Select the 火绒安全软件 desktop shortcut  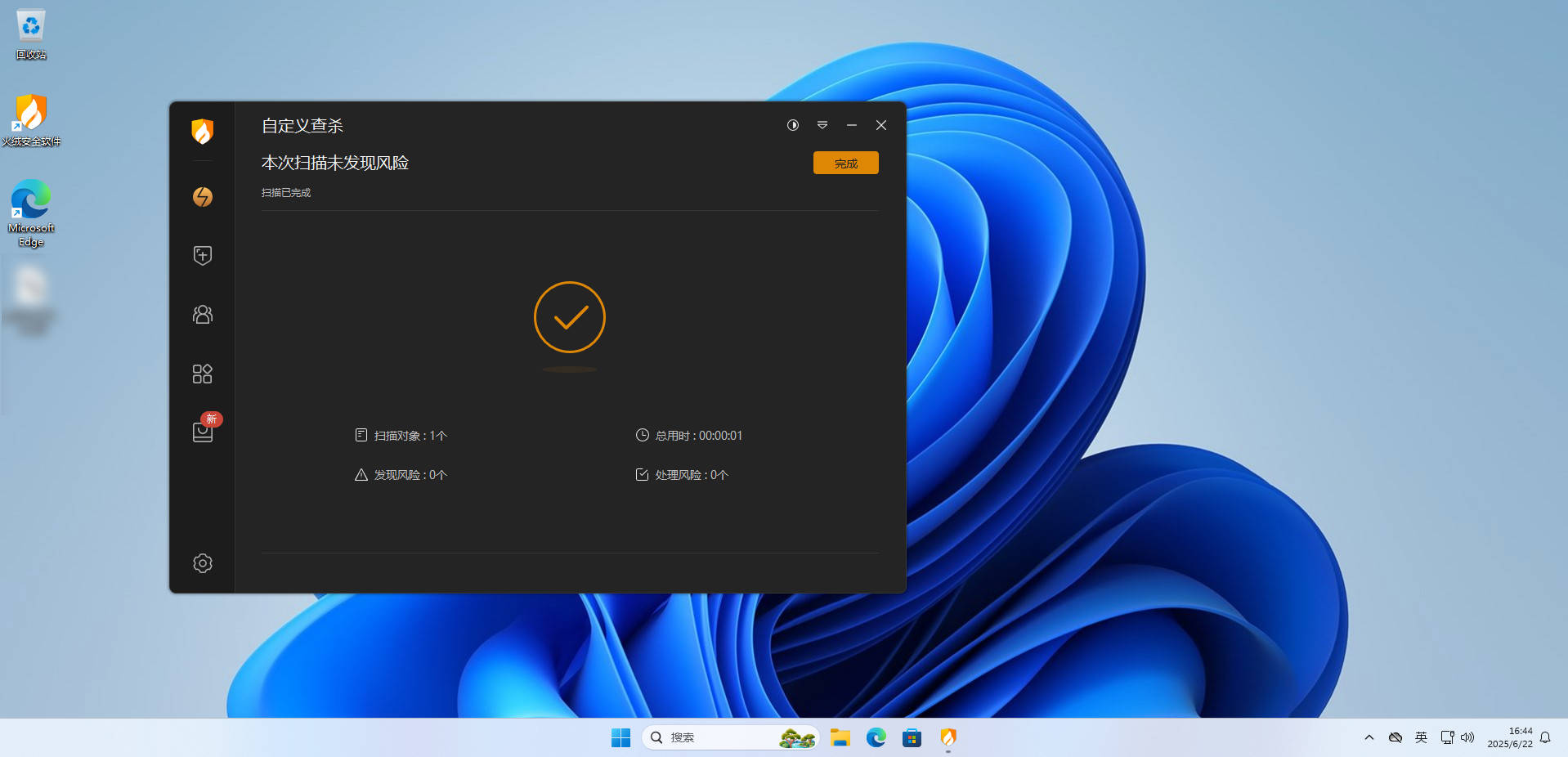[31, 120]
